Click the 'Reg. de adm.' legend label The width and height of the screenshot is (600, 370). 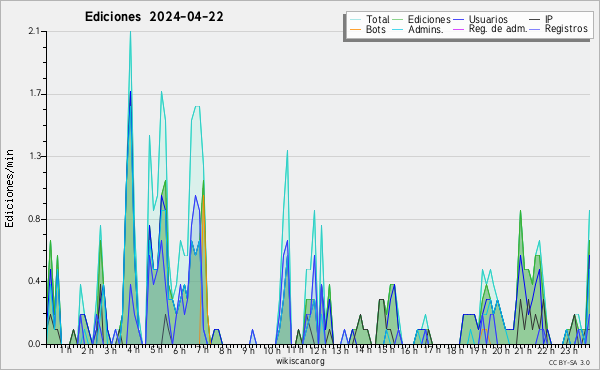coord(497,29)
